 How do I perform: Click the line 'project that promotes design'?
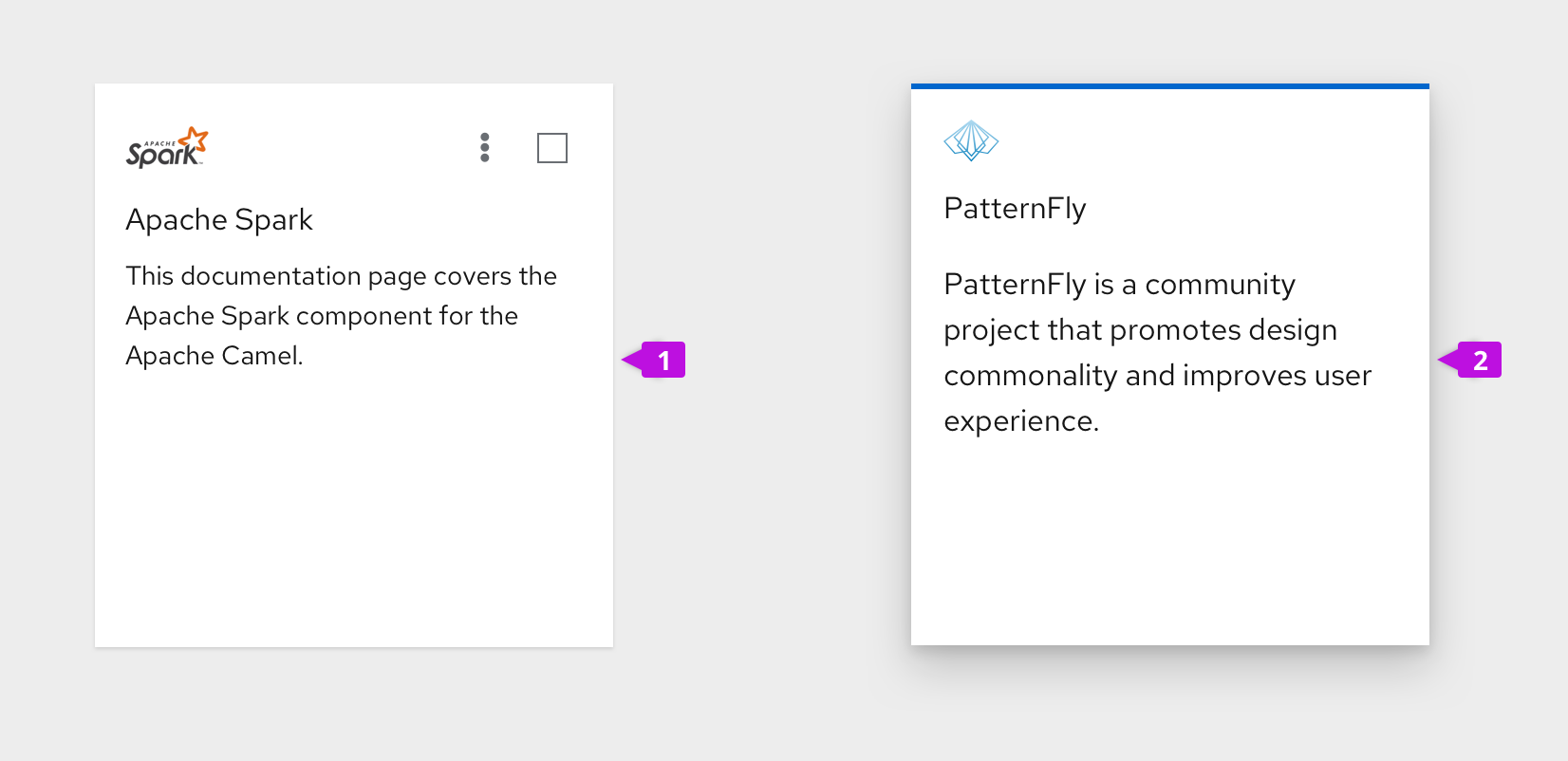1140,330
